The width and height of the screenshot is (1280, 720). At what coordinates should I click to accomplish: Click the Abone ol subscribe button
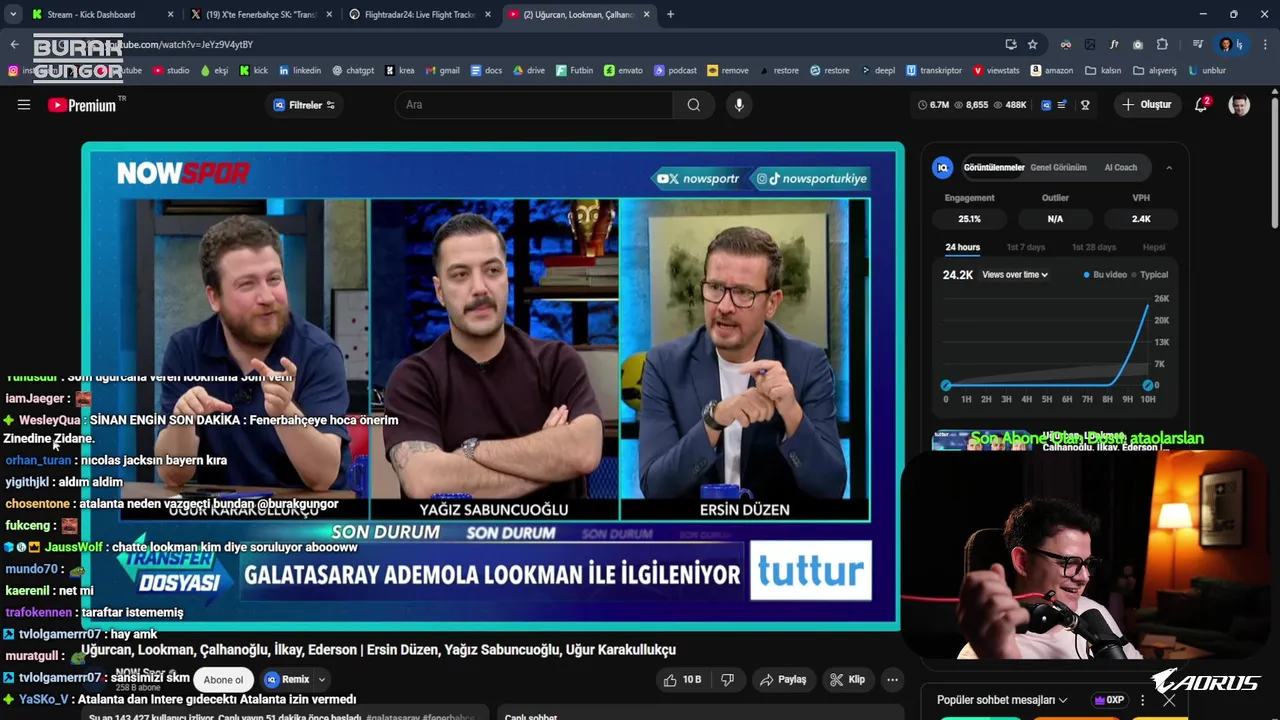point(223,680)
